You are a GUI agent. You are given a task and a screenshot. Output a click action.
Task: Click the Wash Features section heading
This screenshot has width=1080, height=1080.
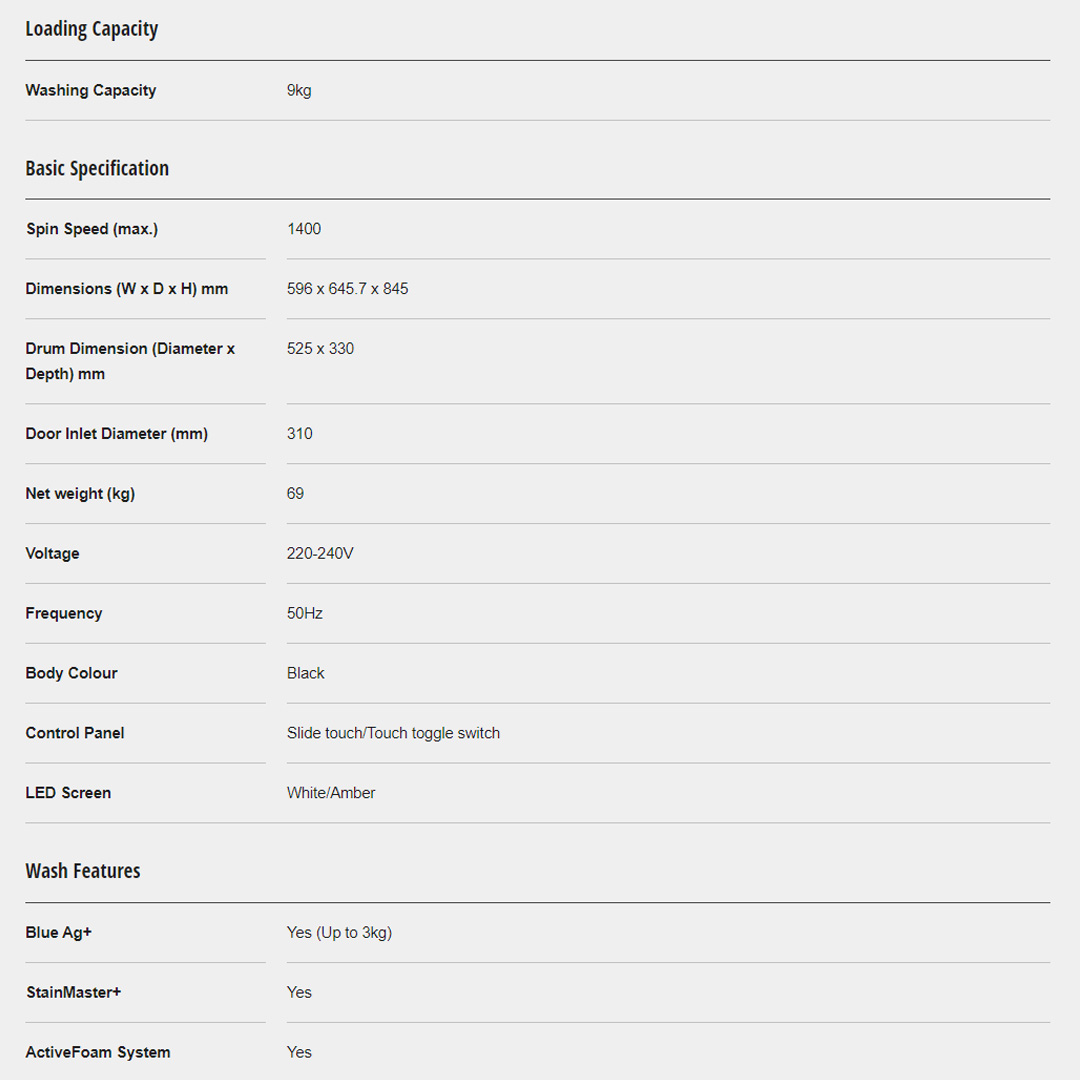(x=83, y=871)
